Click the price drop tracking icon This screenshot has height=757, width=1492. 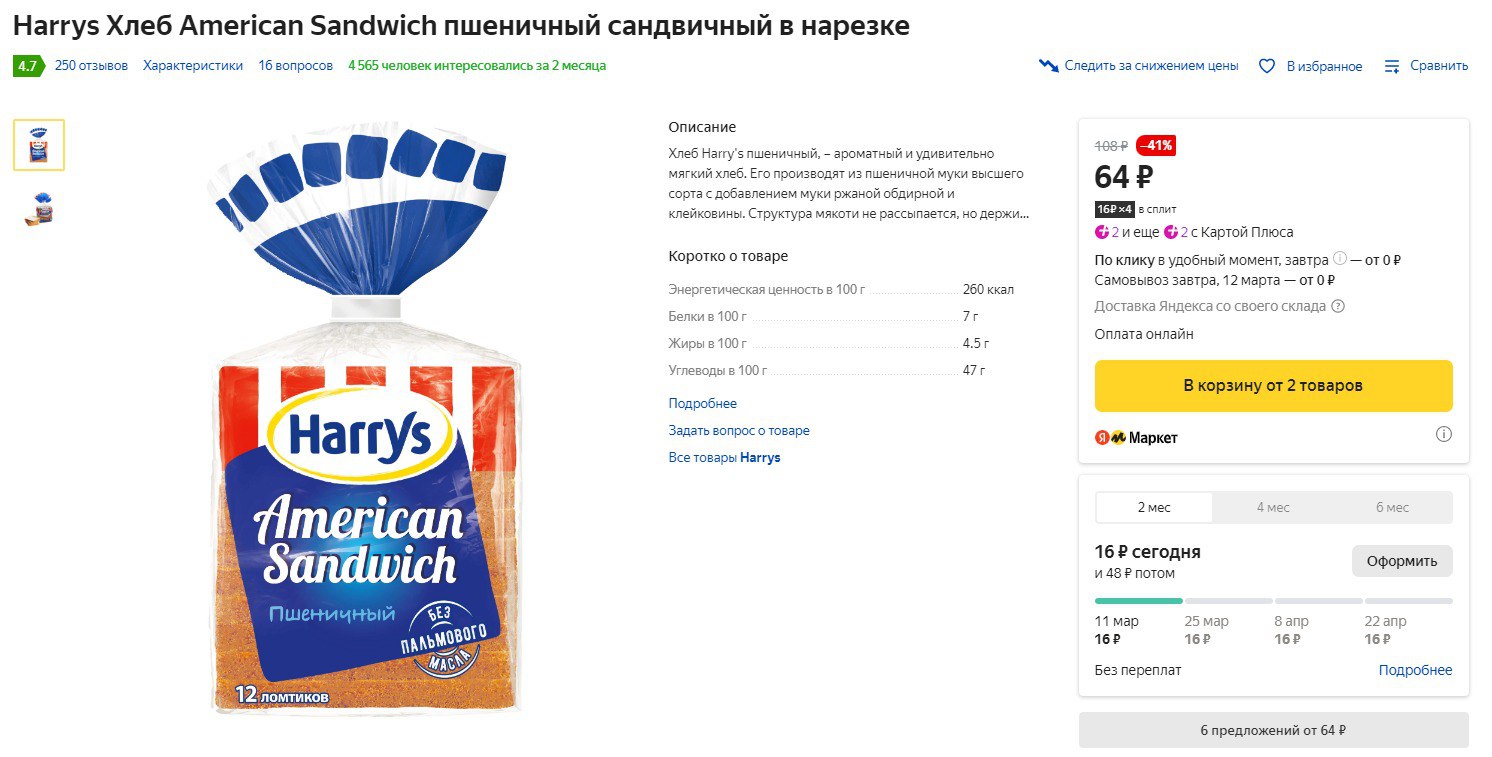pyautogui.click(x=1048, y=66)
